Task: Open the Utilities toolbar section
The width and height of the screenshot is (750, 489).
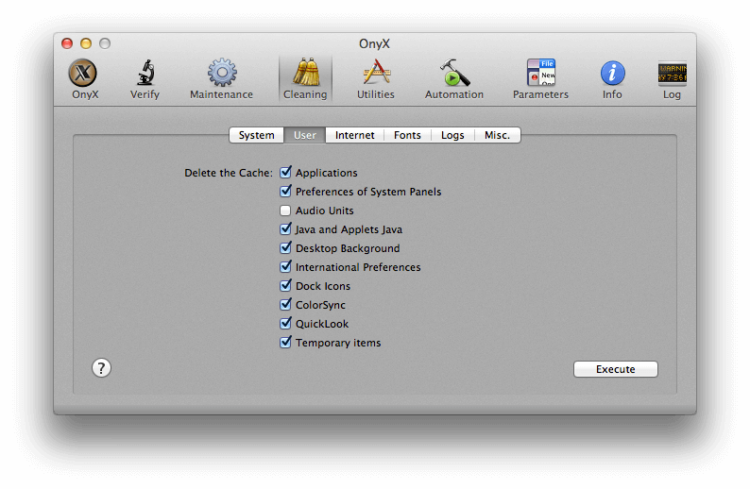Action: (x=375, y=78)
